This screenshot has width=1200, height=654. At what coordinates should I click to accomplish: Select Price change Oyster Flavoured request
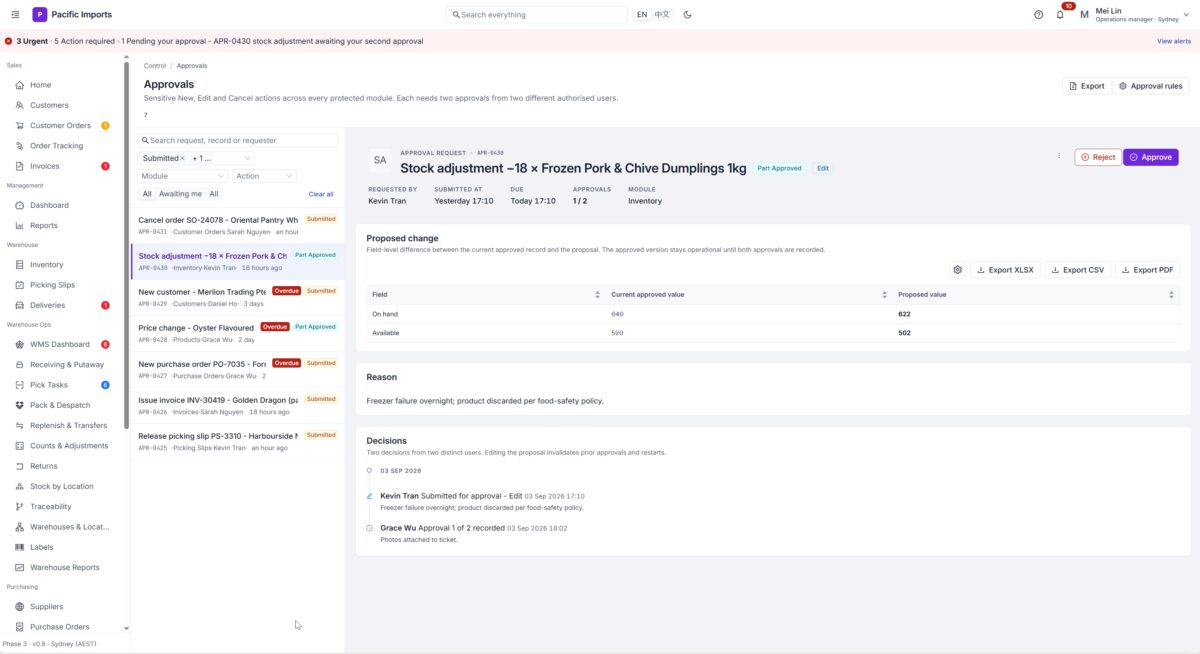pyautogui.click(x=237, y=333)
